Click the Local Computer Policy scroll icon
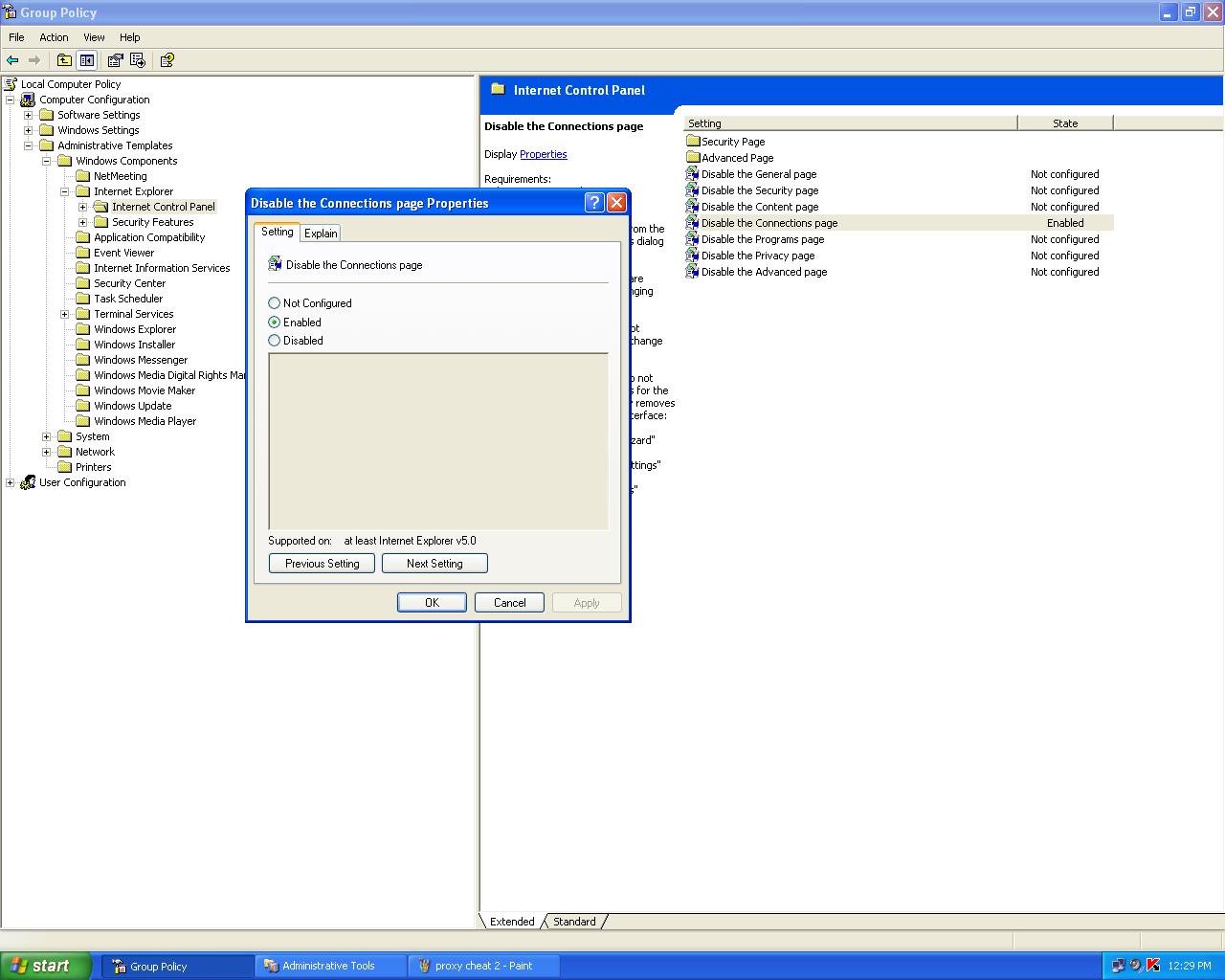 [11, 84]
